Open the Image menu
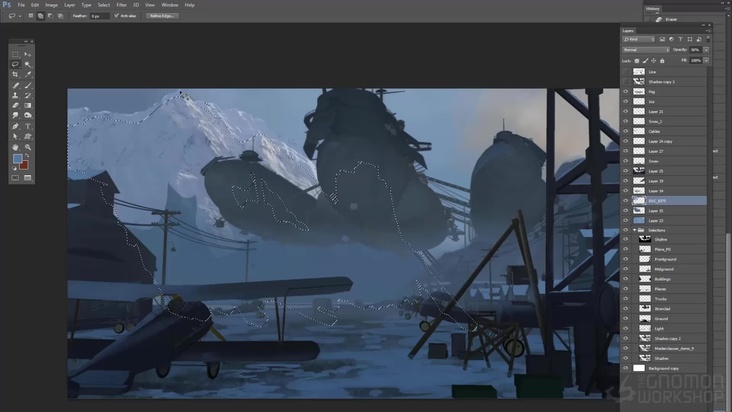 coord(51,5)
